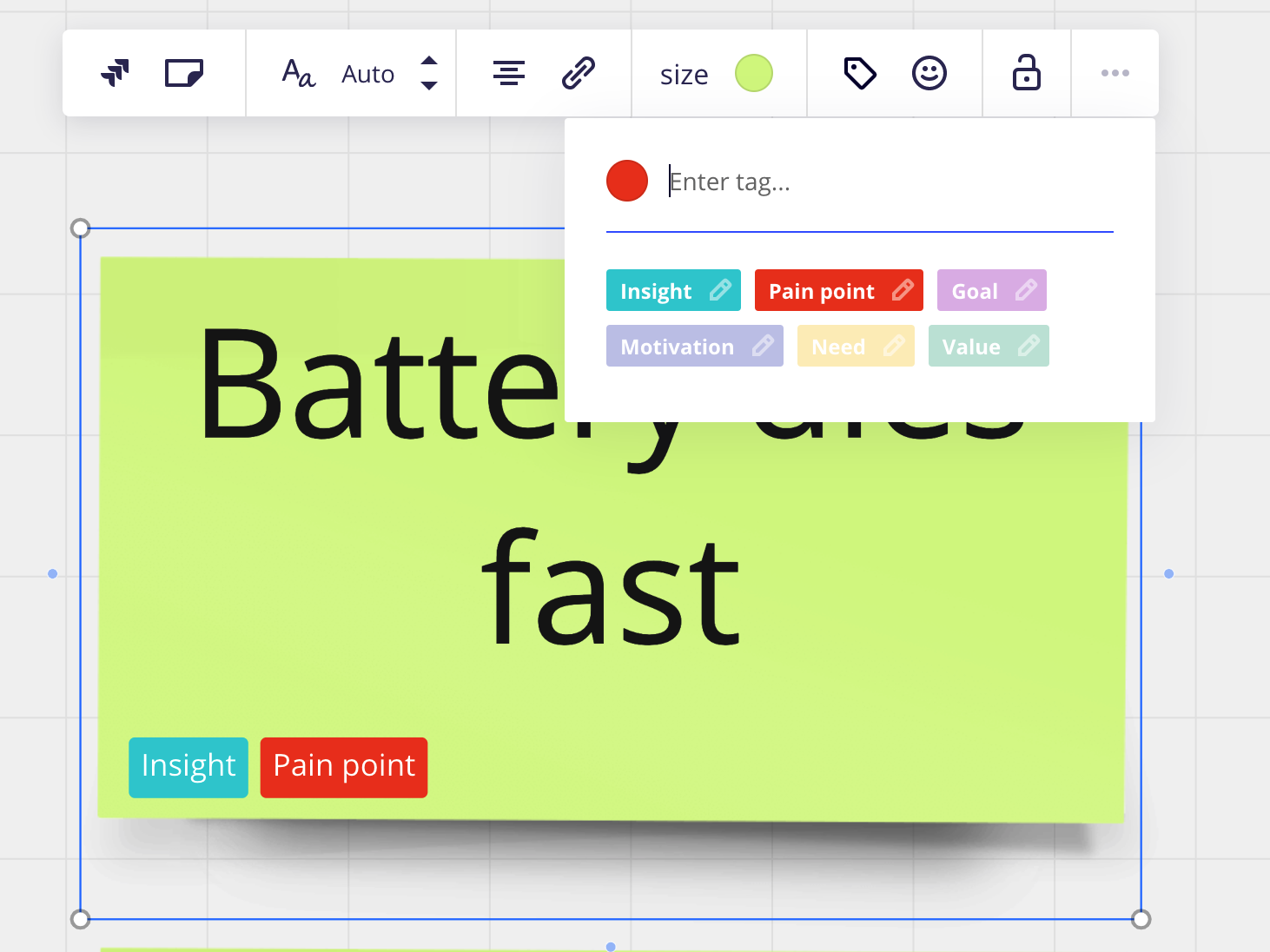Viewport: 1270px width, 952px height.
Task: Open the font style Aa icon
Action: 298,73
